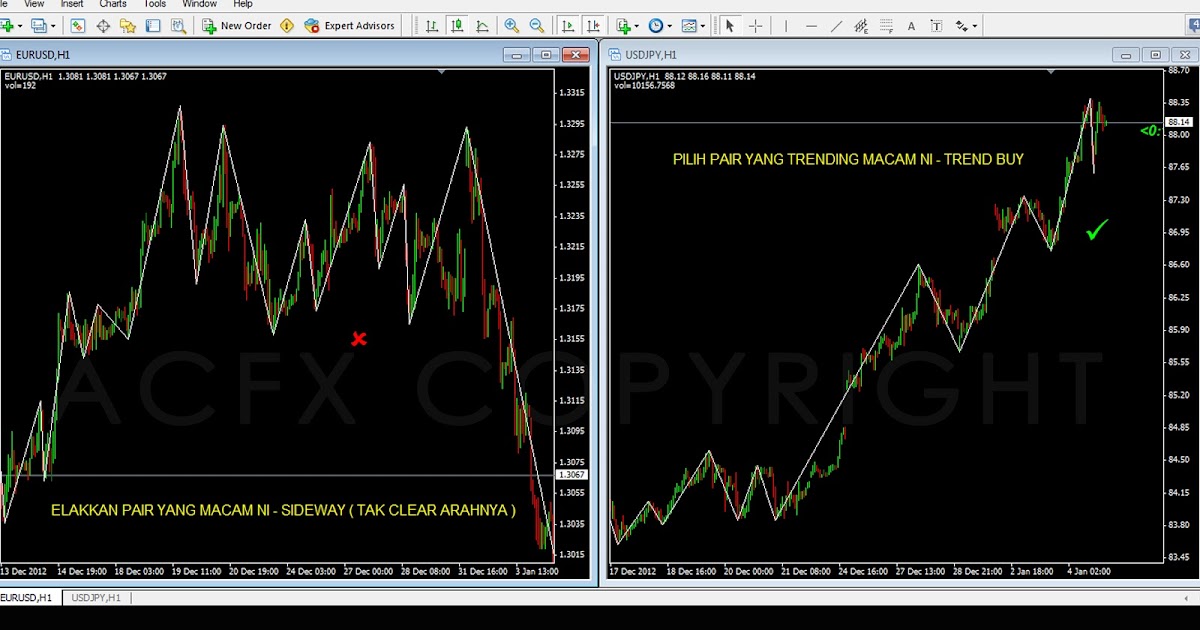This screenshot has width=1200, height=630.
Task: Open the Window menu
Action: pos(199,4)
